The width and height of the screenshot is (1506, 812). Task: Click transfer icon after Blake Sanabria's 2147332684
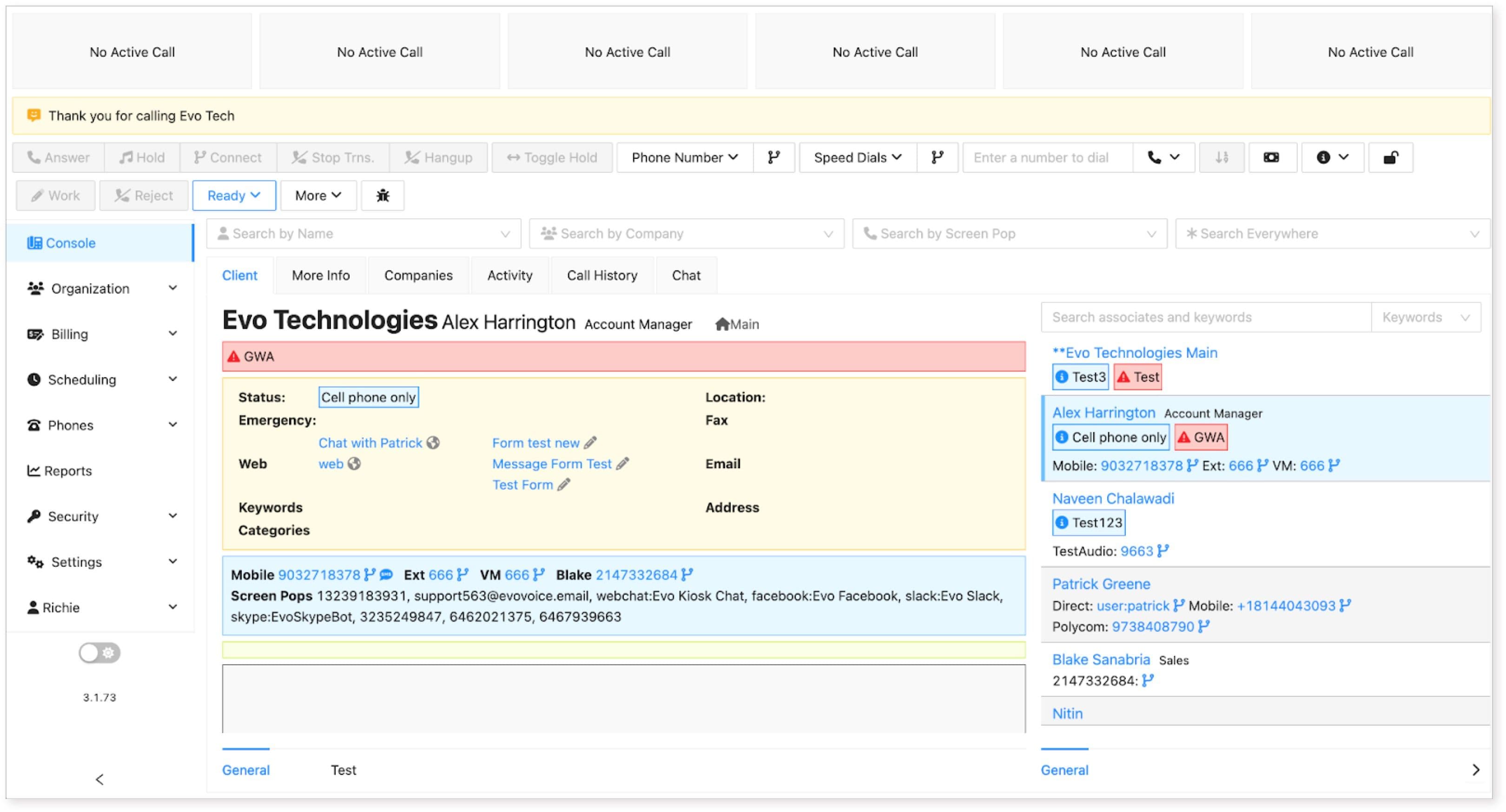[1148, 681]
